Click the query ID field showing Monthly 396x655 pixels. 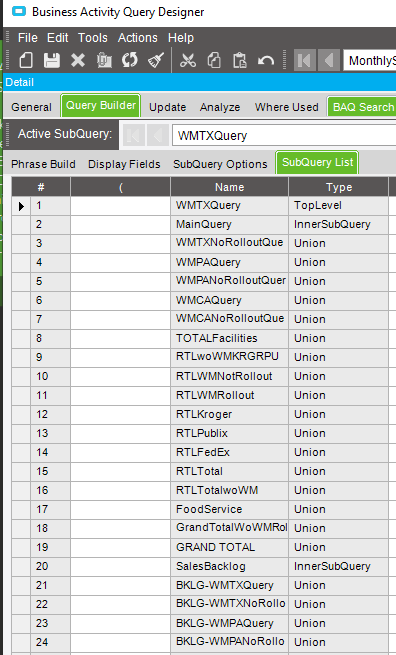[370, 61]
